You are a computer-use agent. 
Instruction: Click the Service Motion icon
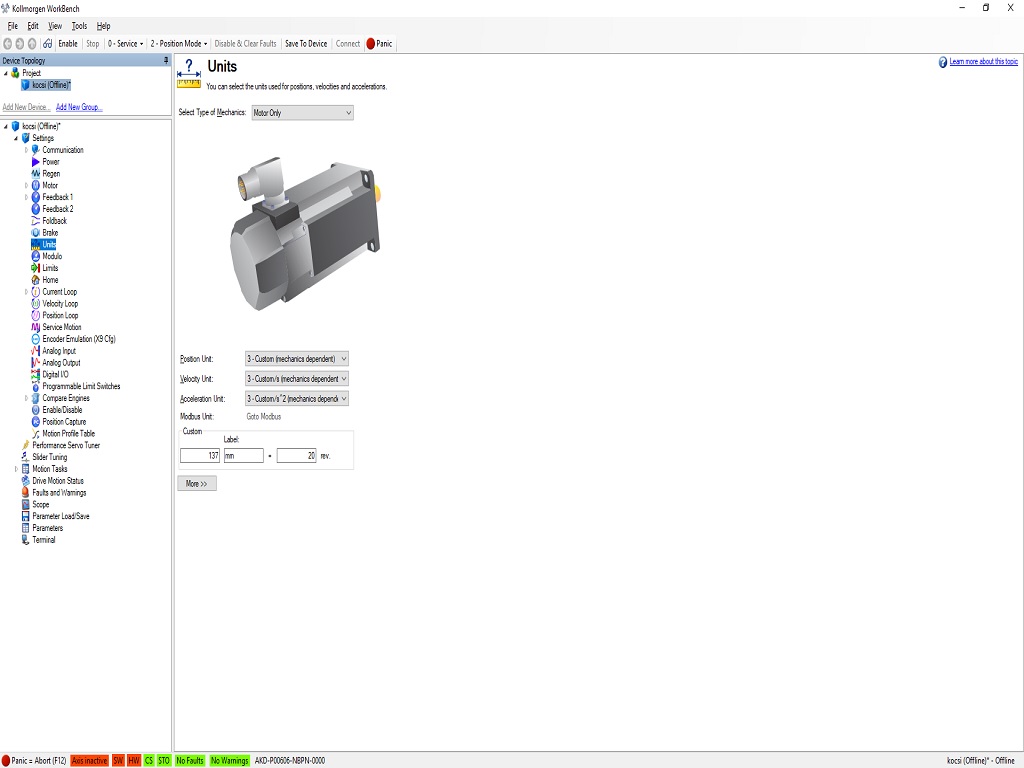[x=36, y=327]
